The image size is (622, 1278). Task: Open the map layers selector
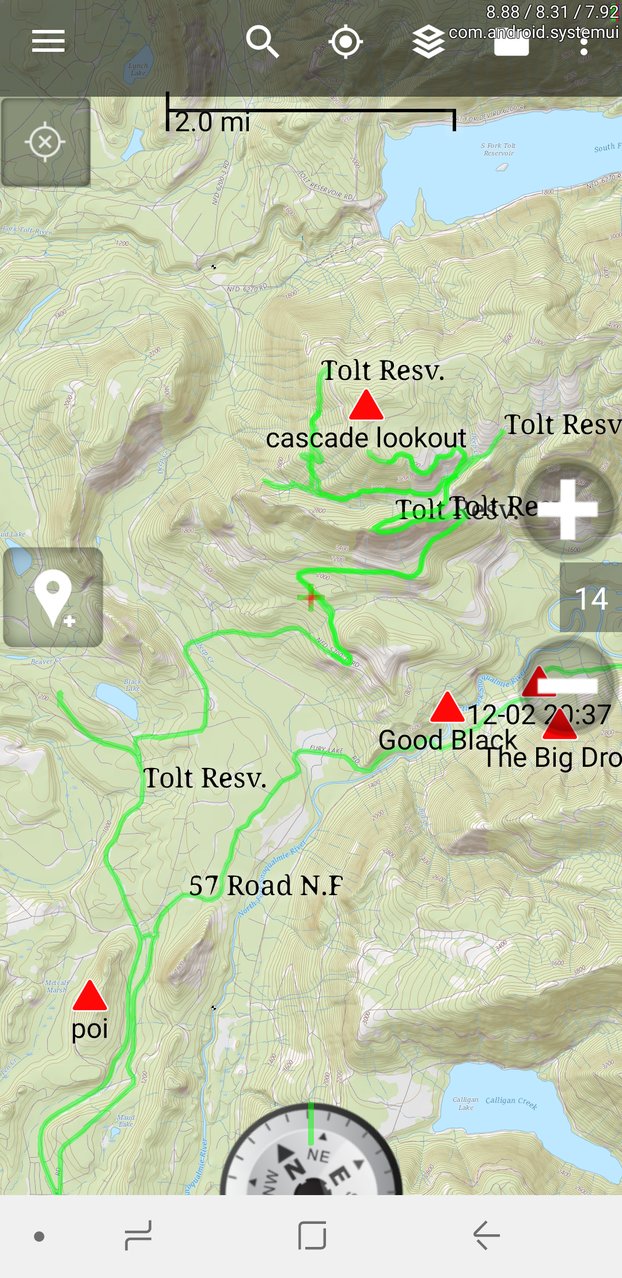pos(428,42)
